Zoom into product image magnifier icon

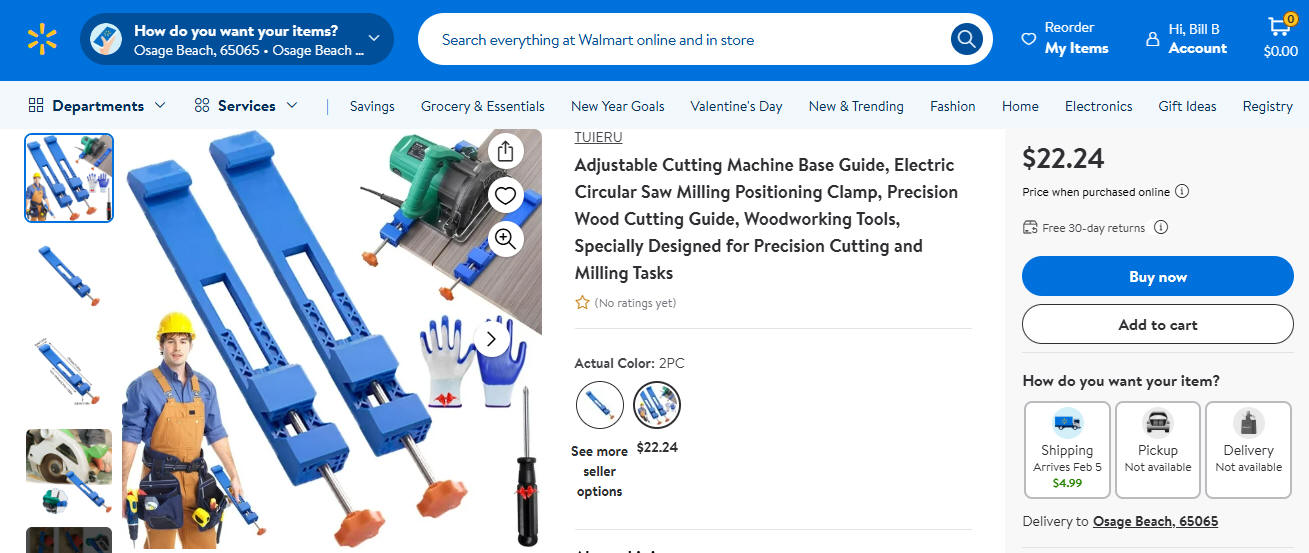click(x=505, y=239)
